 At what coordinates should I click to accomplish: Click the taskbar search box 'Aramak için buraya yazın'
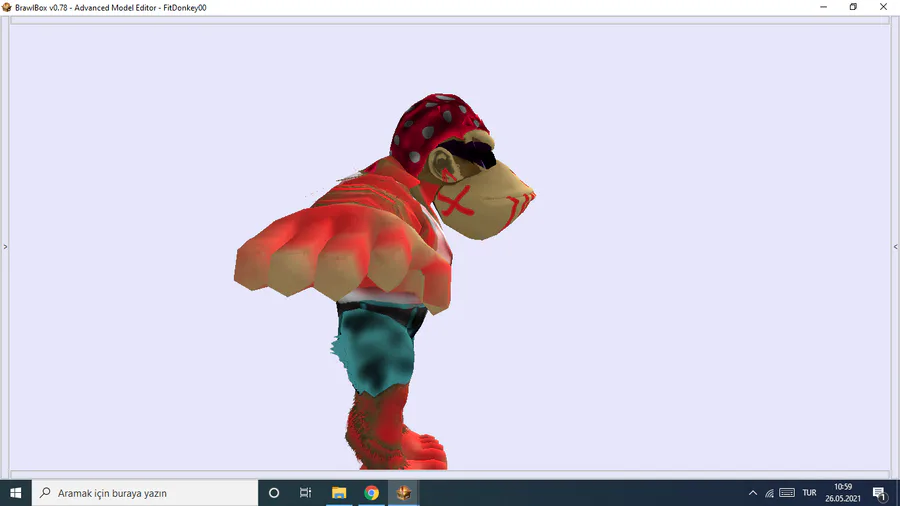tap(145, 493)
